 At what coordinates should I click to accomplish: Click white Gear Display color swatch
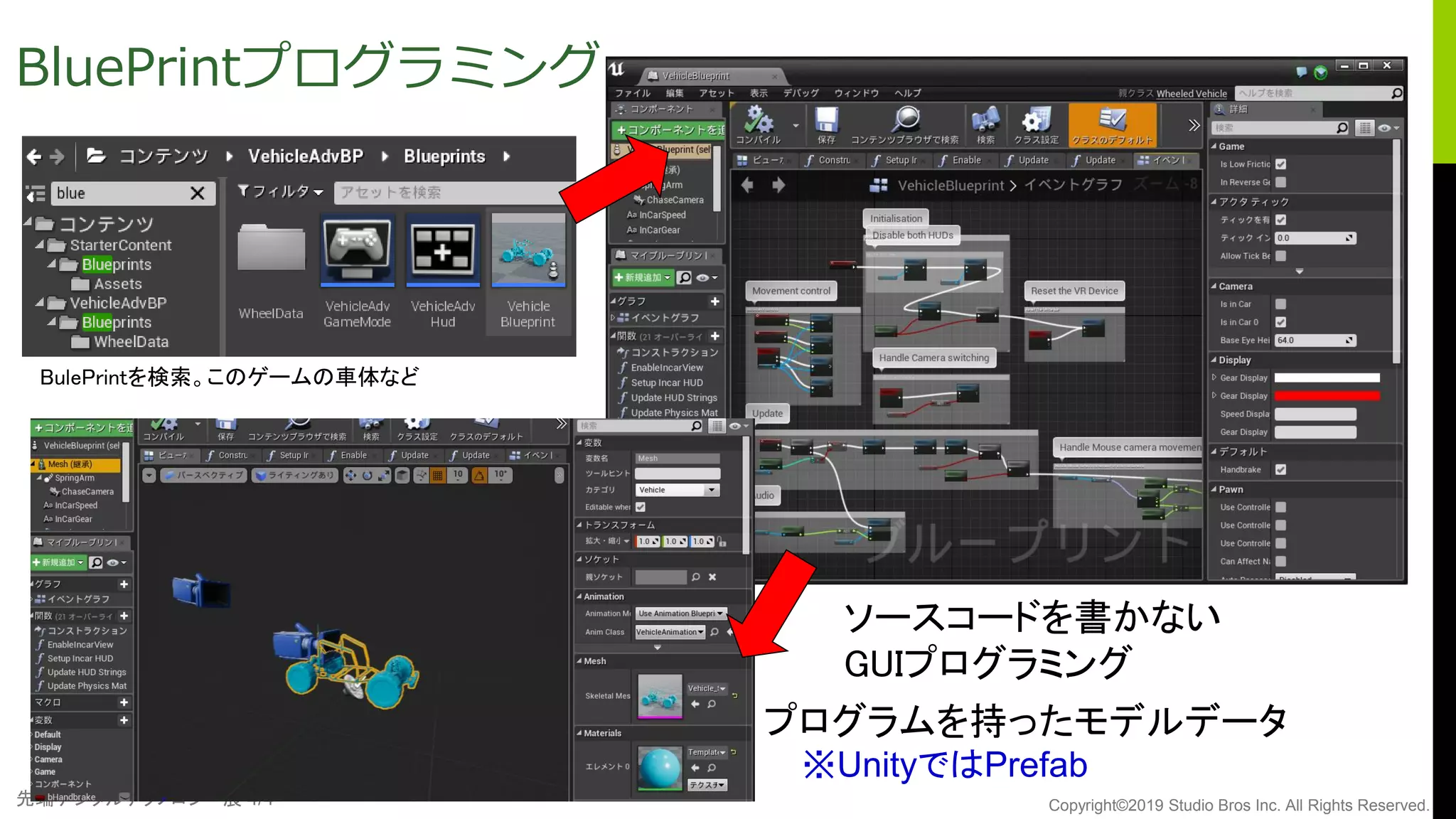click(1327, 378)
